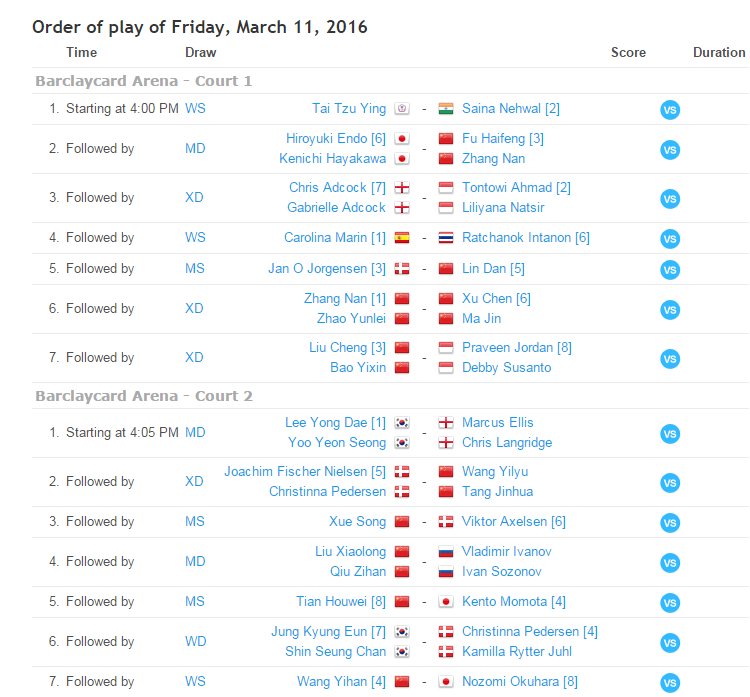750x697 pixels.
Task: Open Lin Dan player profile
Action: click(x=485, y=269)
